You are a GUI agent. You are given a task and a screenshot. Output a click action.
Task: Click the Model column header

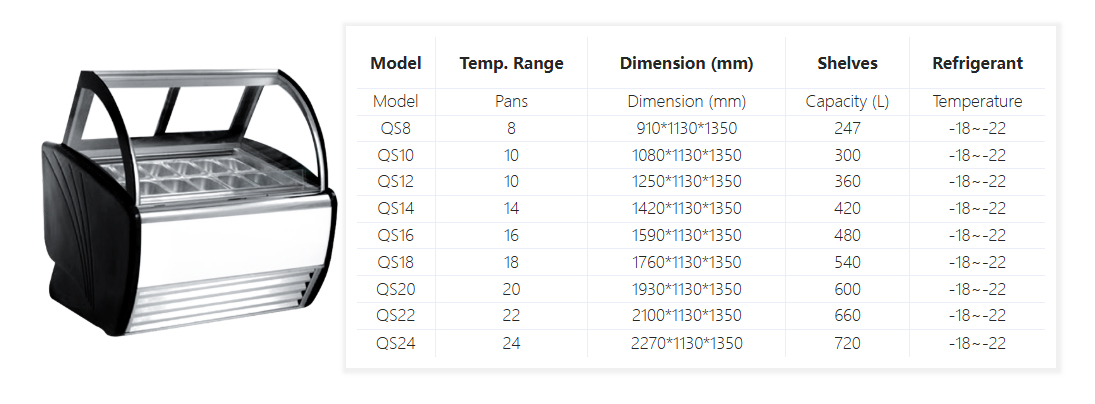395,63
